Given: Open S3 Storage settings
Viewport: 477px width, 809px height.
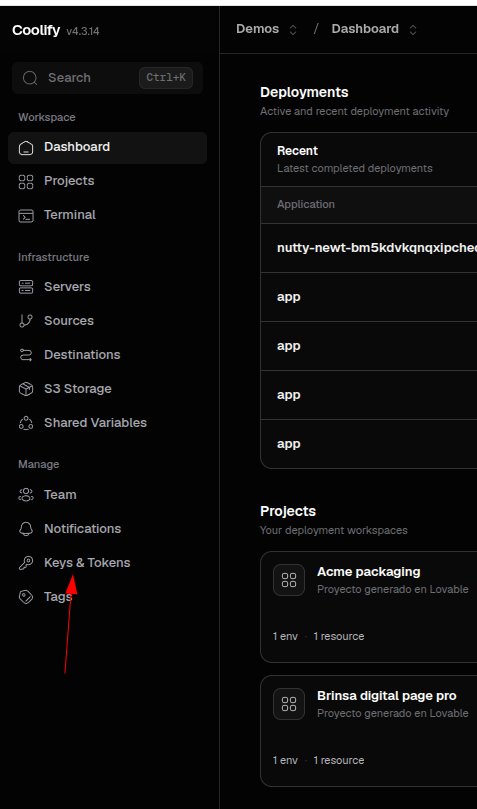Looking at the screenshot, I should click(107, 389).
